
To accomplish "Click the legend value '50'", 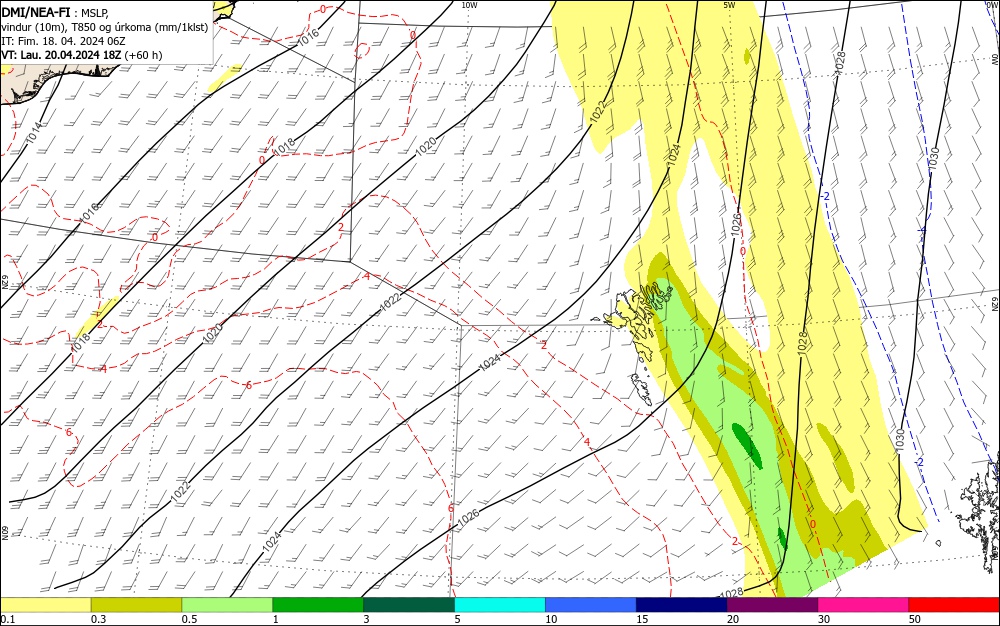I will coord(915,619).
